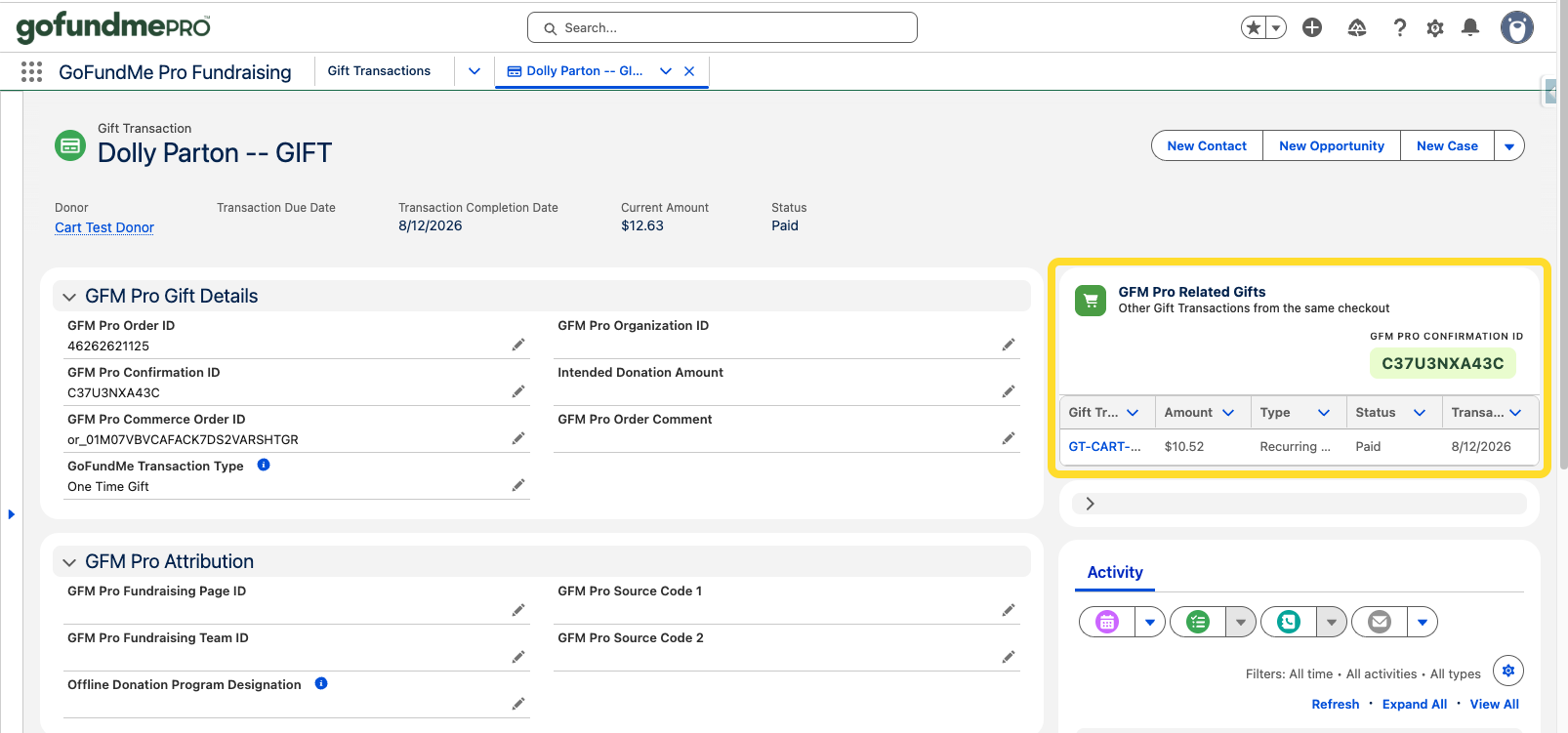Click the Expand All link

[x=1415, y=705]
